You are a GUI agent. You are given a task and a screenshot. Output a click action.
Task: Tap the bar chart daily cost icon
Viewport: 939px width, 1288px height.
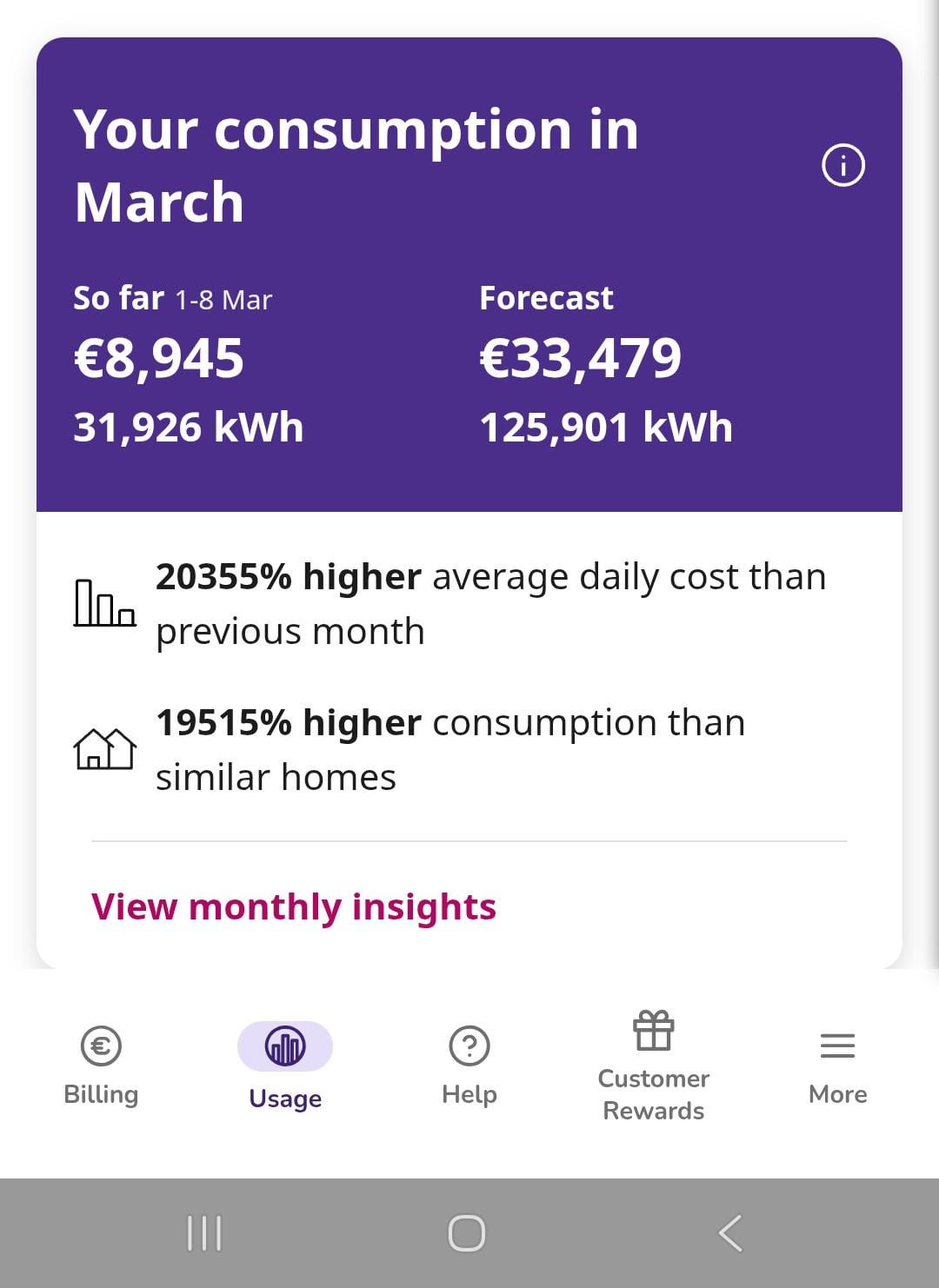(x=104, y=603)
